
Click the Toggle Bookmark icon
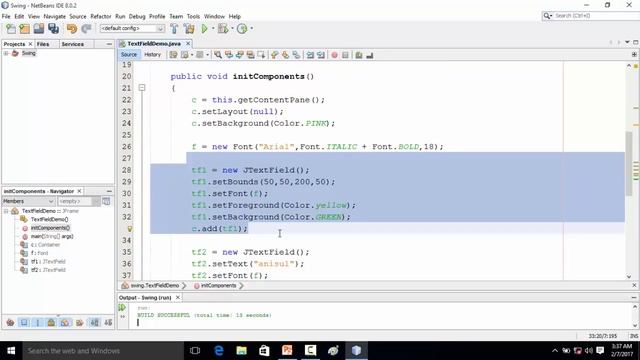coord(296,55)
